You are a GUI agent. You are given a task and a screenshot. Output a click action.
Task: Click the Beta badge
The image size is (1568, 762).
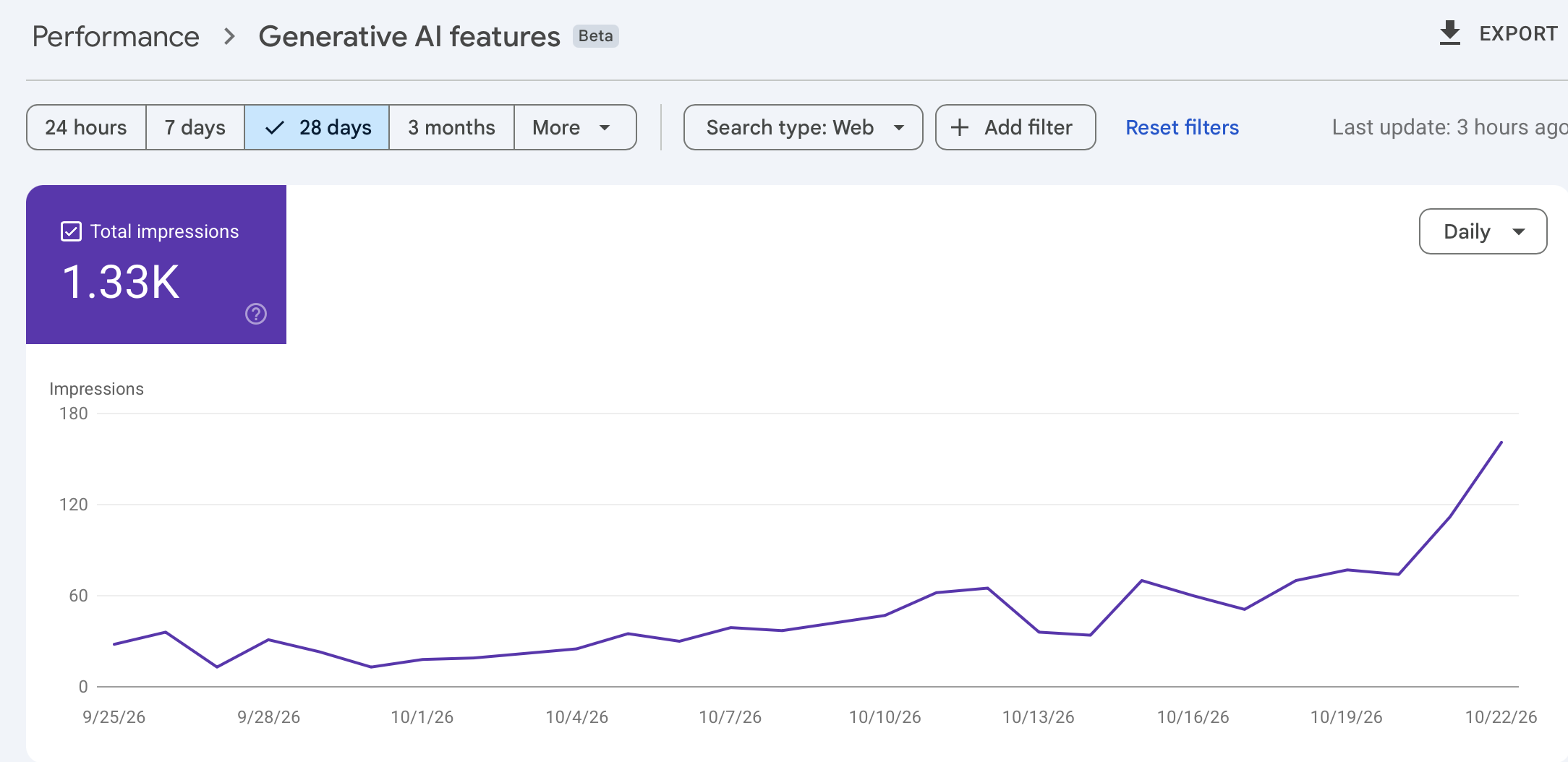(596, 36)
